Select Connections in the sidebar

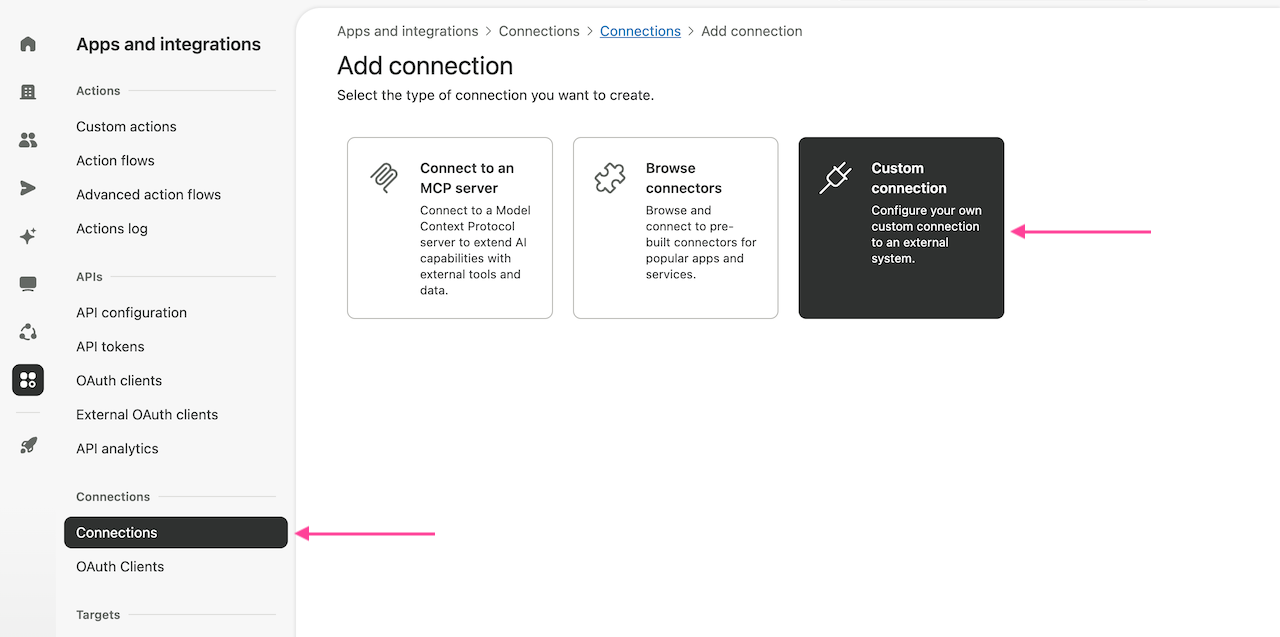176,533
